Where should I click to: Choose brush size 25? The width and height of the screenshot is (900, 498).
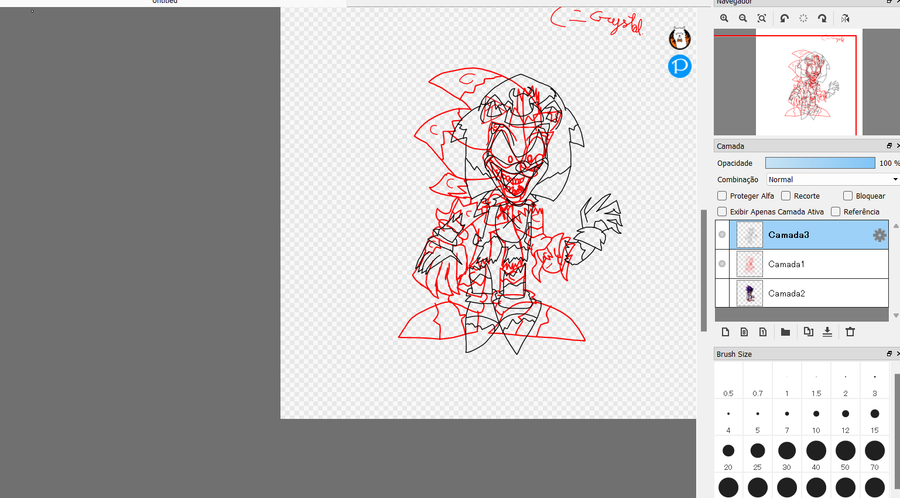pos(758,454)
